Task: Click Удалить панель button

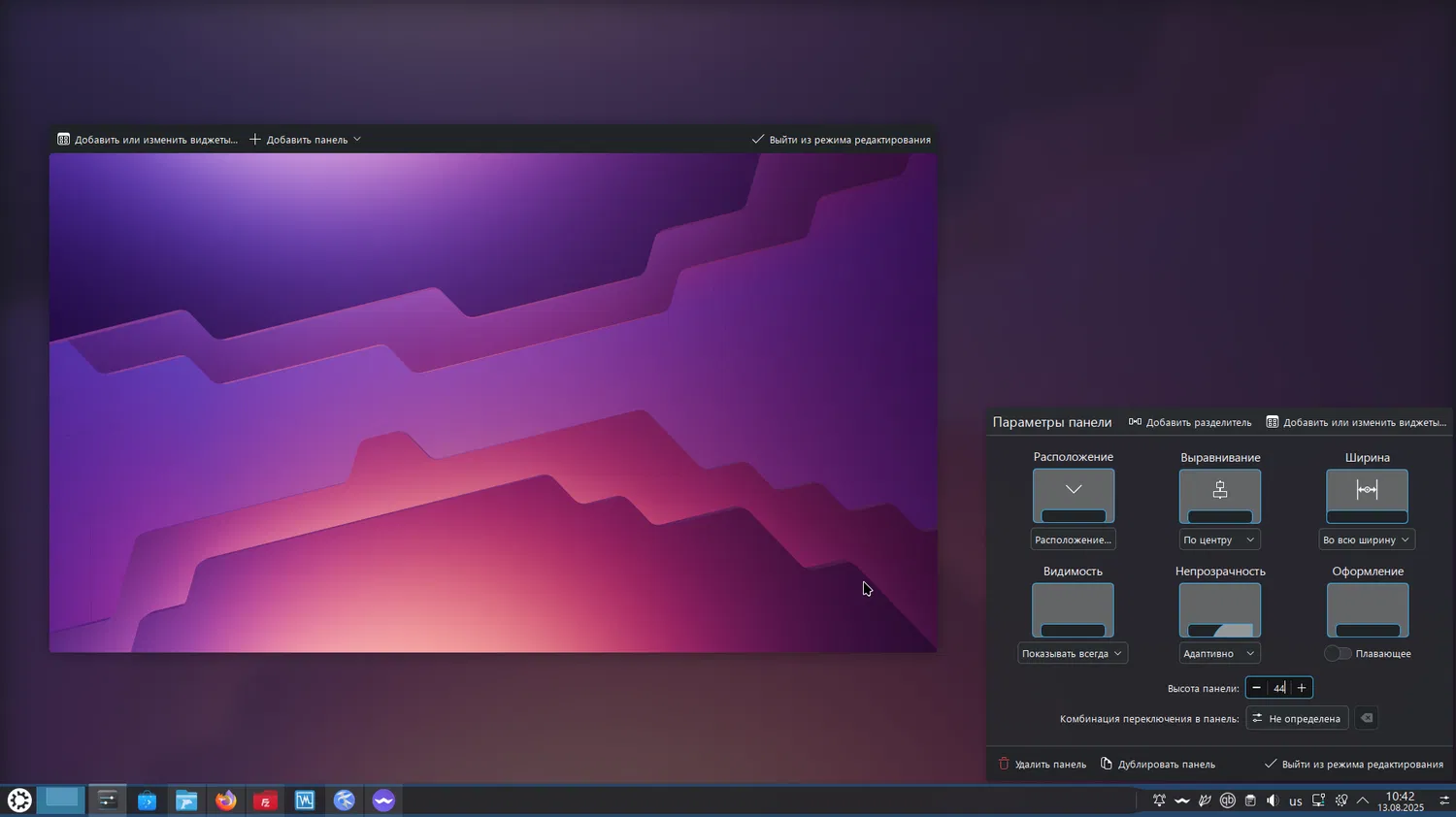Action: tap(1042, 764)
